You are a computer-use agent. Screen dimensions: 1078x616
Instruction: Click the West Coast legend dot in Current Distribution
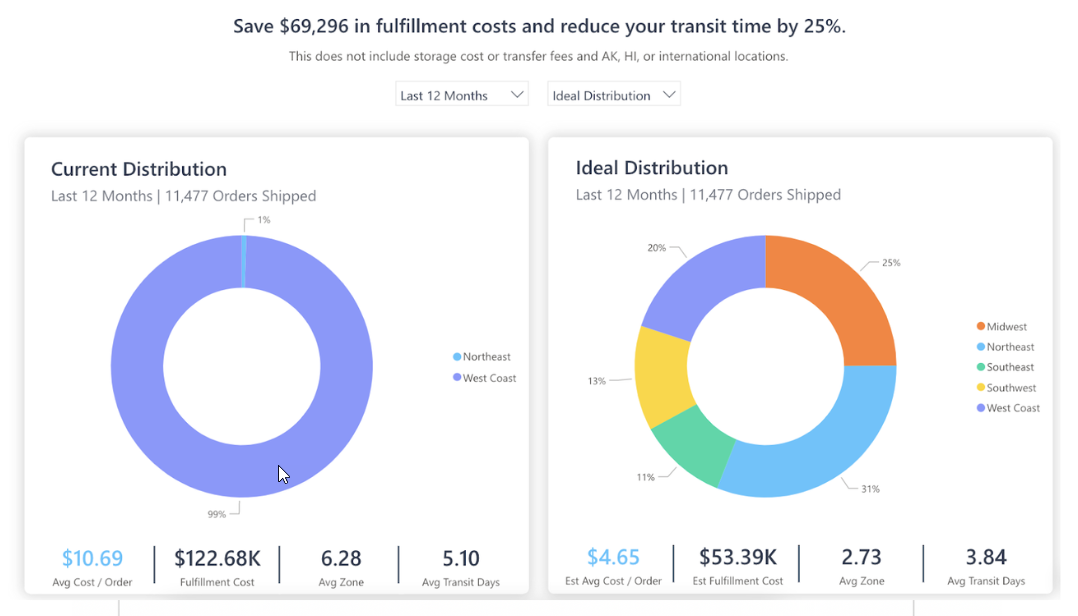(457, 378)
